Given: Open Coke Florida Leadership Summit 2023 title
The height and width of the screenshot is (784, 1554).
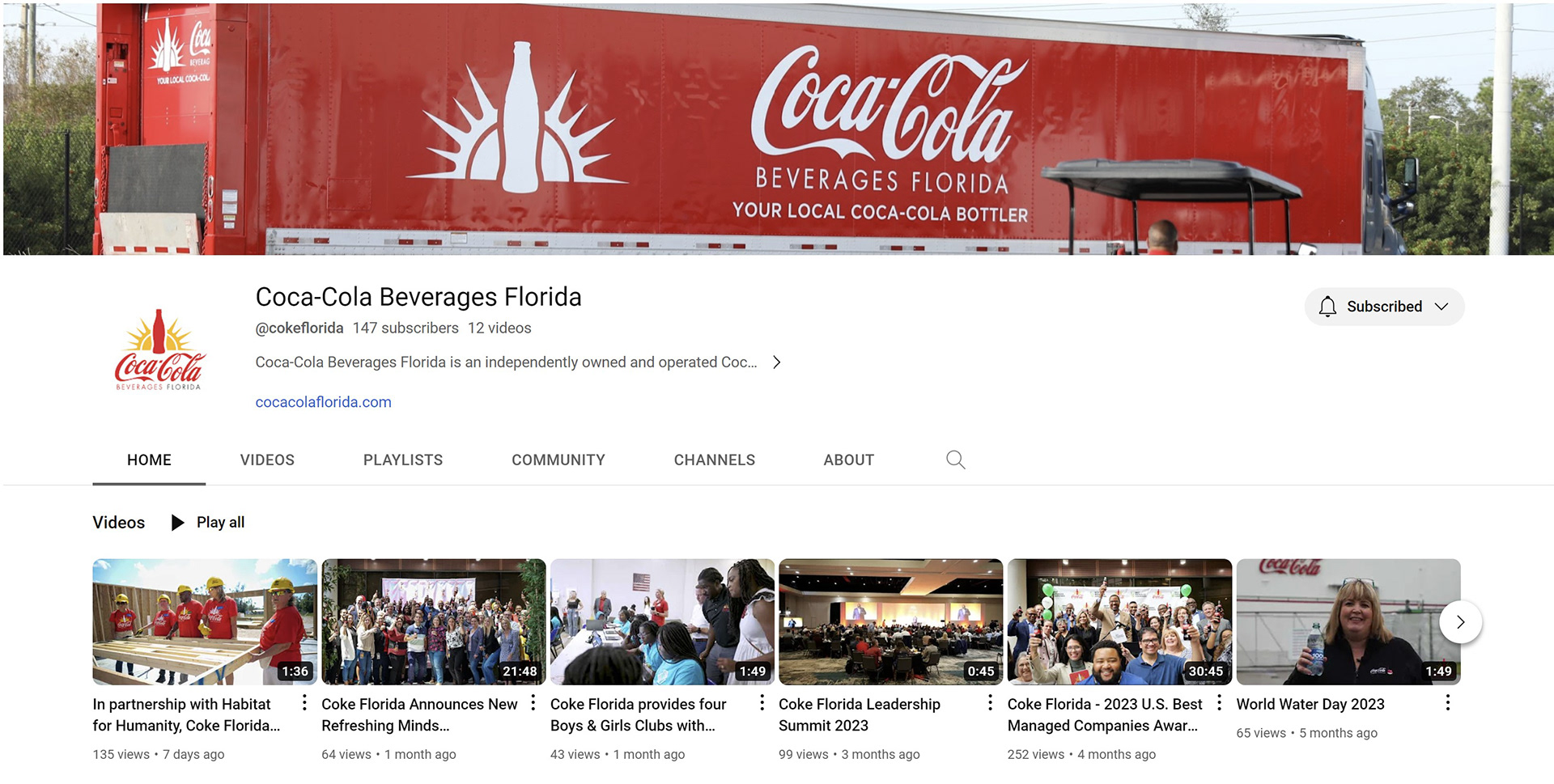Looking at the screenshot, I should (x=860, y=715).
